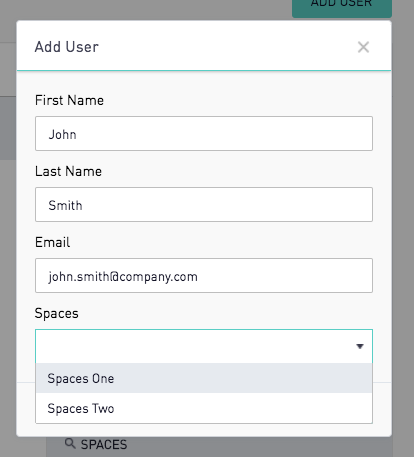414x457 pixels.
Task: Choose Spaces Two option
Action: pyautogui.click(x=204, y=408)
